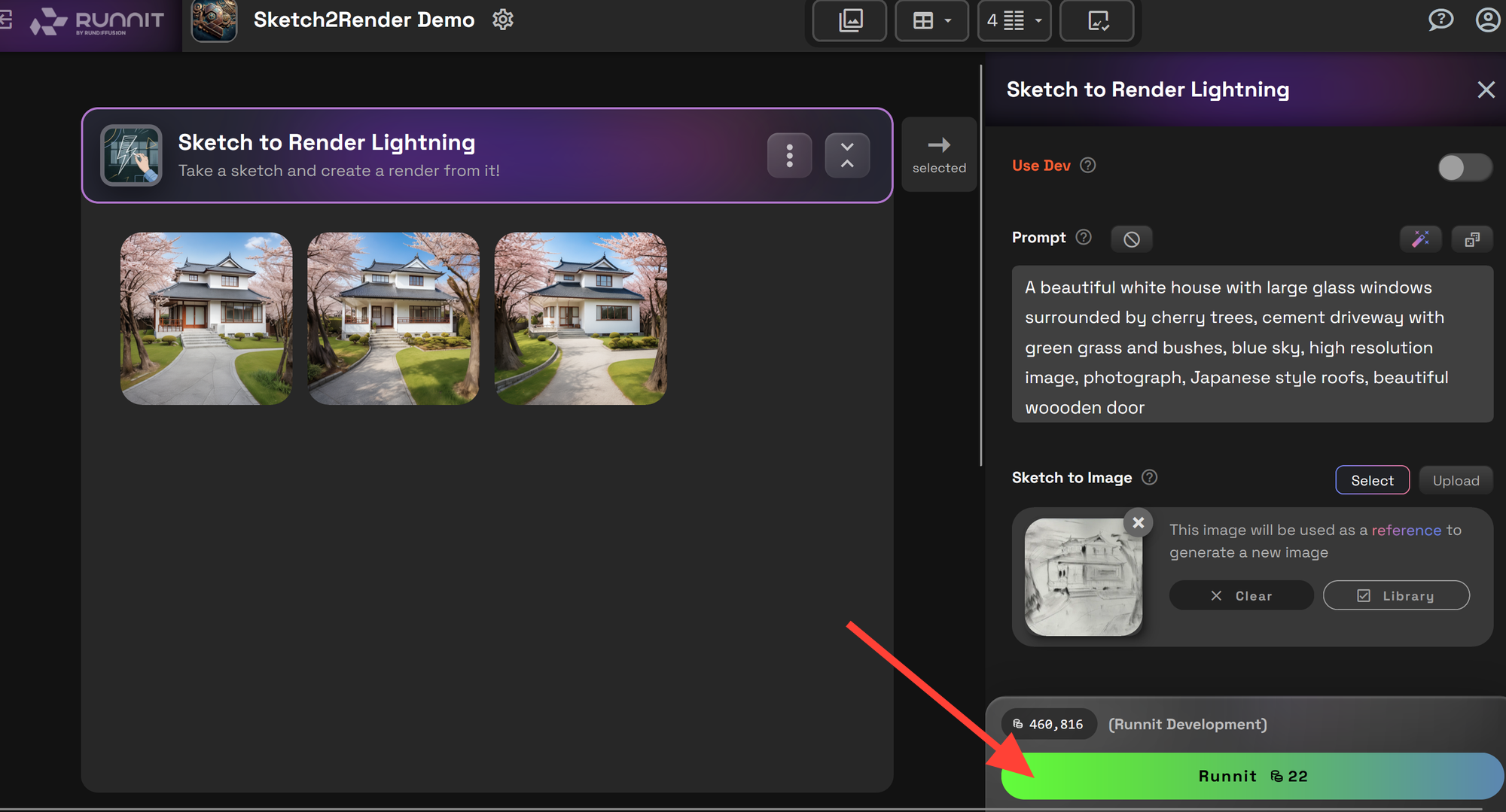This screenshot has height=812, width=1506.
Task: Close the Sketch to Render Lightning panel
Action: [1486, 90]
